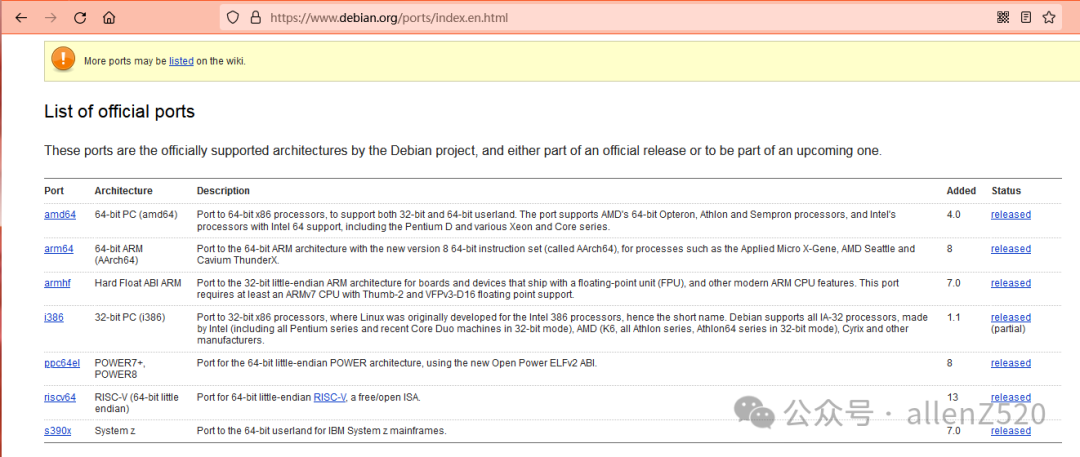Click the 'List of official ports' heading

tap(119, 112)
